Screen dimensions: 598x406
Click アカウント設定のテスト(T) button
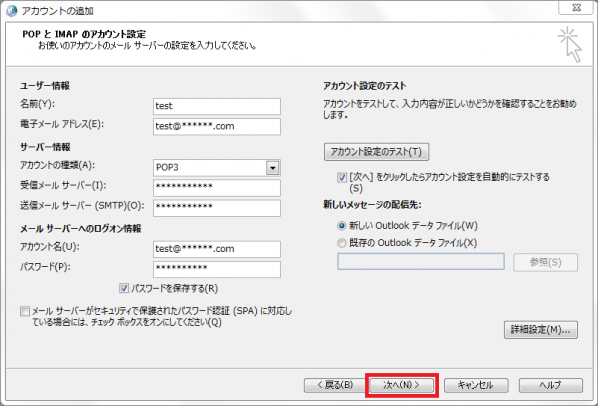point(376,152)
